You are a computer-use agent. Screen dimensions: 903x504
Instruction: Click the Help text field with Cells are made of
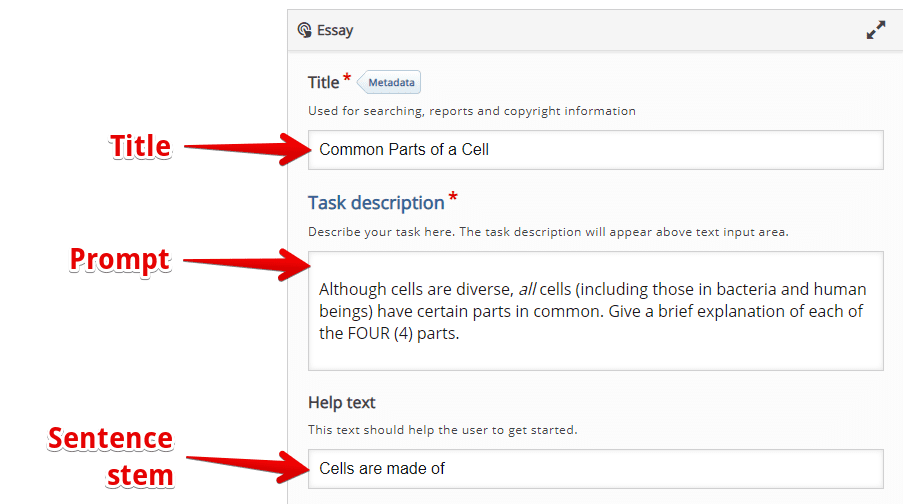(595, 469)
